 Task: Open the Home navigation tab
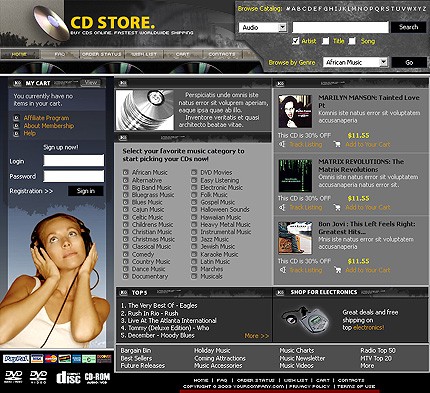pos(19,54)
